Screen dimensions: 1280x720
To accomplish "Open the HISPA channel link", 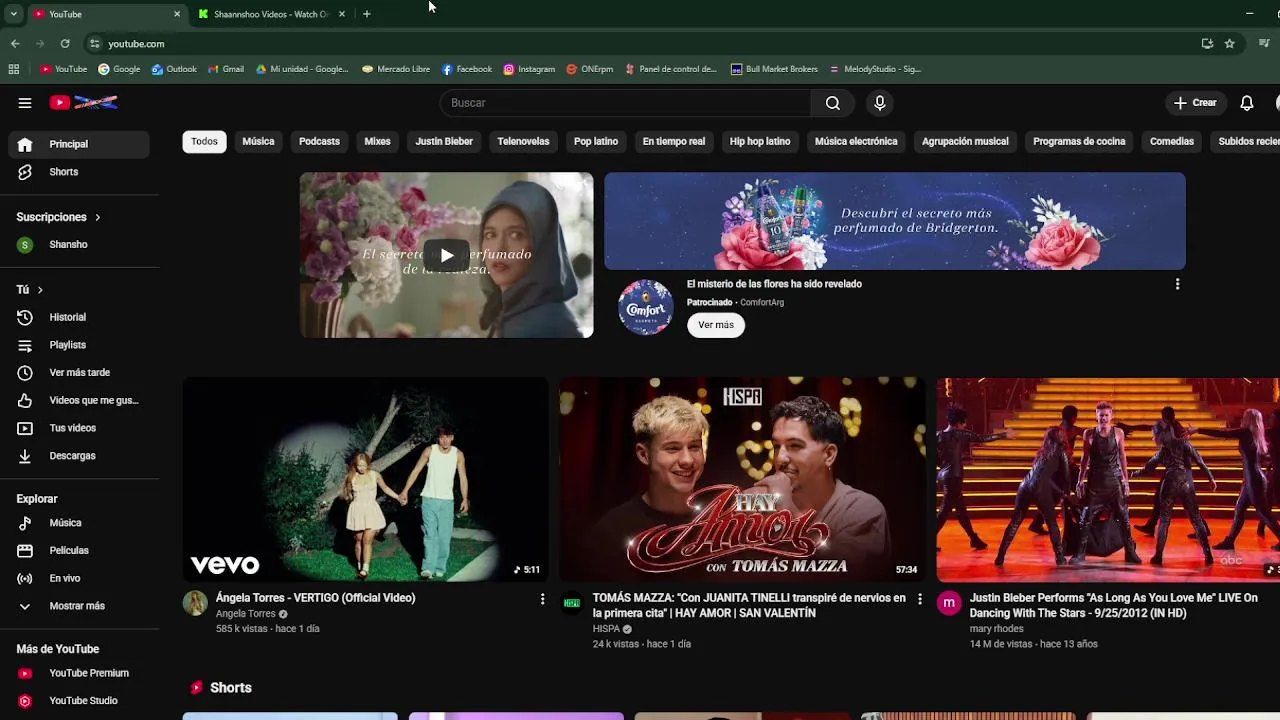I will [x=606, y=629].
